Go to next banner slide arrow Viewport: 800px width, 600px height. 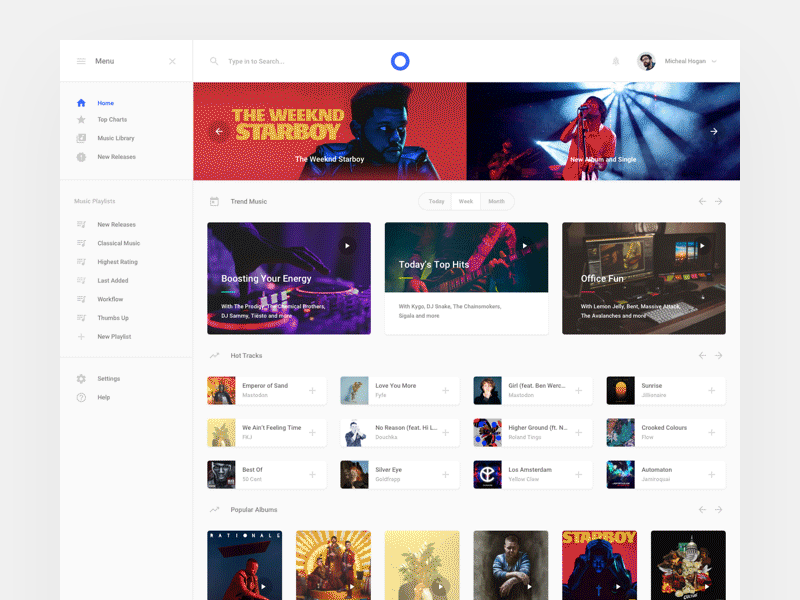[714, 132]
